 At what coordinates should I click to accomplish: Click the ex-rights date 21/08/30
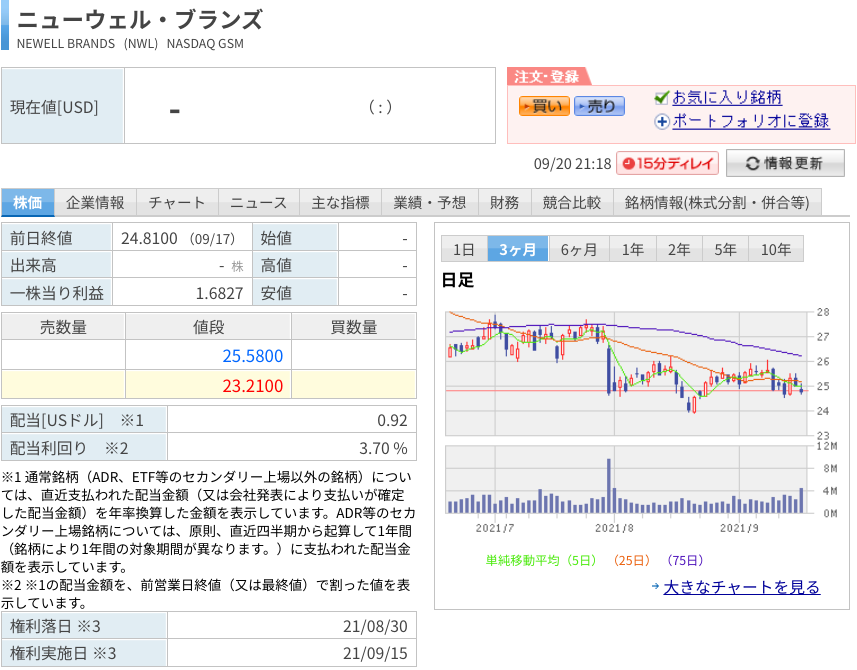point(375,626)
